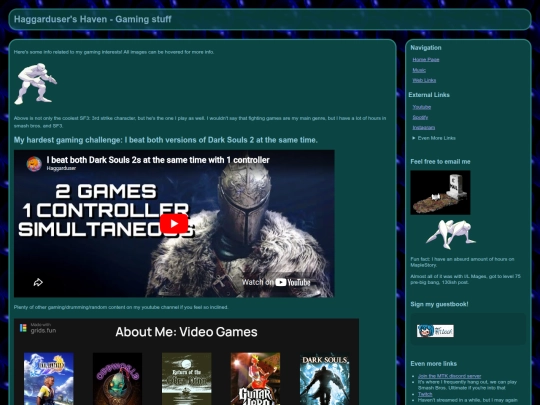Click the SF3 character sprite image
The image size is (540, 405).
click(35, 84)
